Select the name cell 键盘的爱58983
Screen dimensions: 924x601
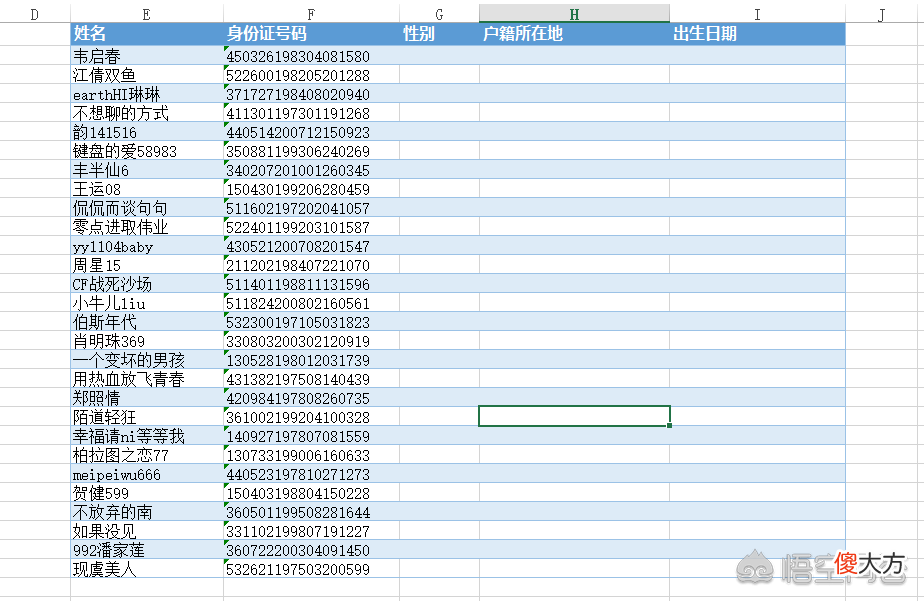pyautogui.click(x=147, y=151)
